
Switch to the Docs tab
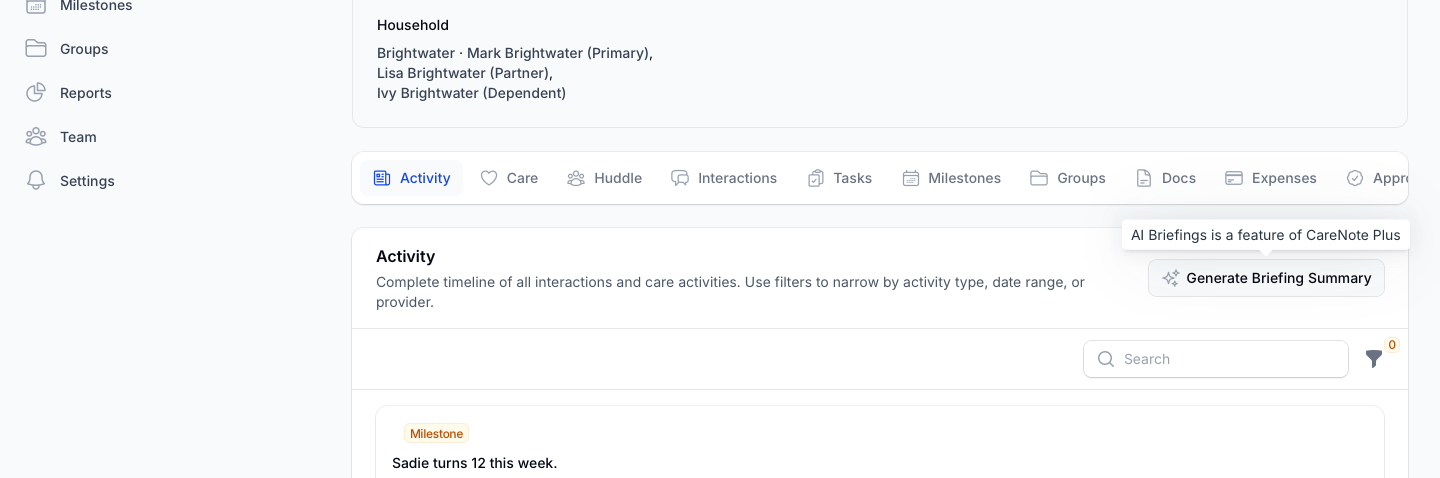pyautogui.click(x=1166, y=178)
